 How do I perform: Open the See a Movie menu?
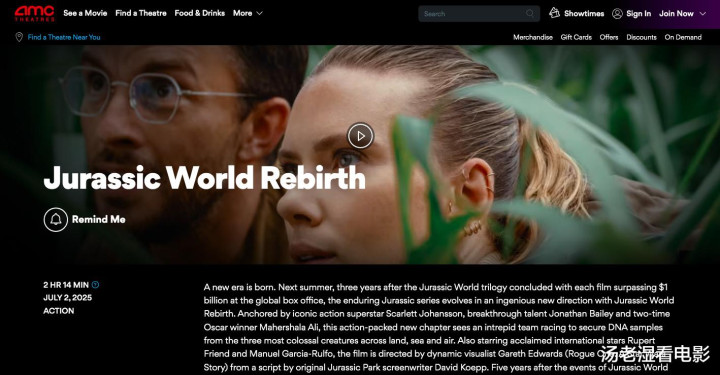pos(85,13)
